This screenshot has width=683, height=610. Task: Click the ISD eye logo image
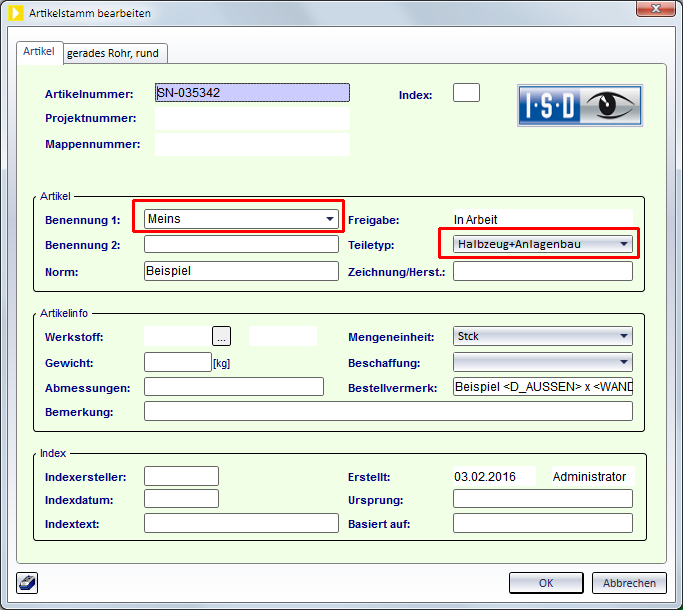(x=580, y=106)
